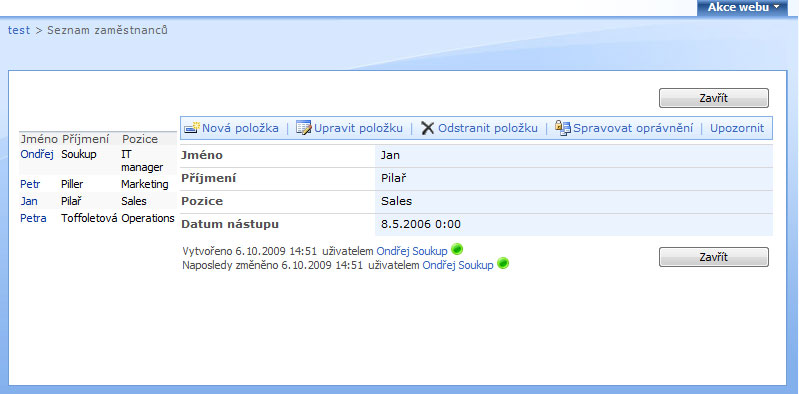The width and height of the screenshot is (799, 394).
Task: Open employee Ondřej in the list
Action: coord(37,154)
